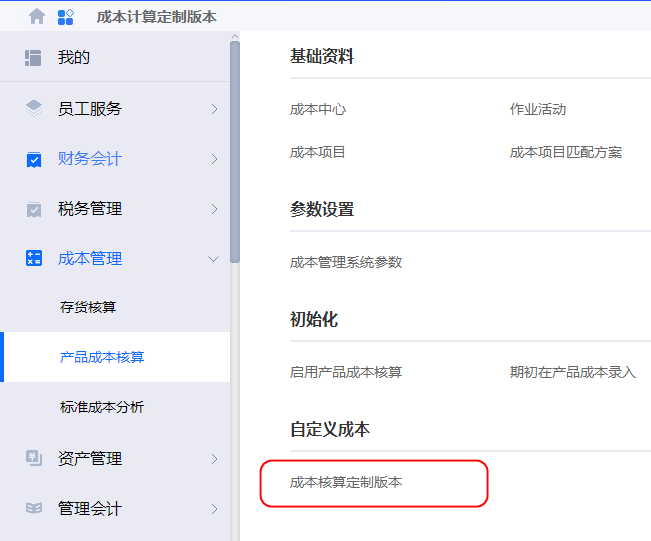Image resolution: width=651 pixels, height=541 pixels.
Task: Expand the 税务管理 chevron
Action: pyautogui.click(x=213, y=209)
